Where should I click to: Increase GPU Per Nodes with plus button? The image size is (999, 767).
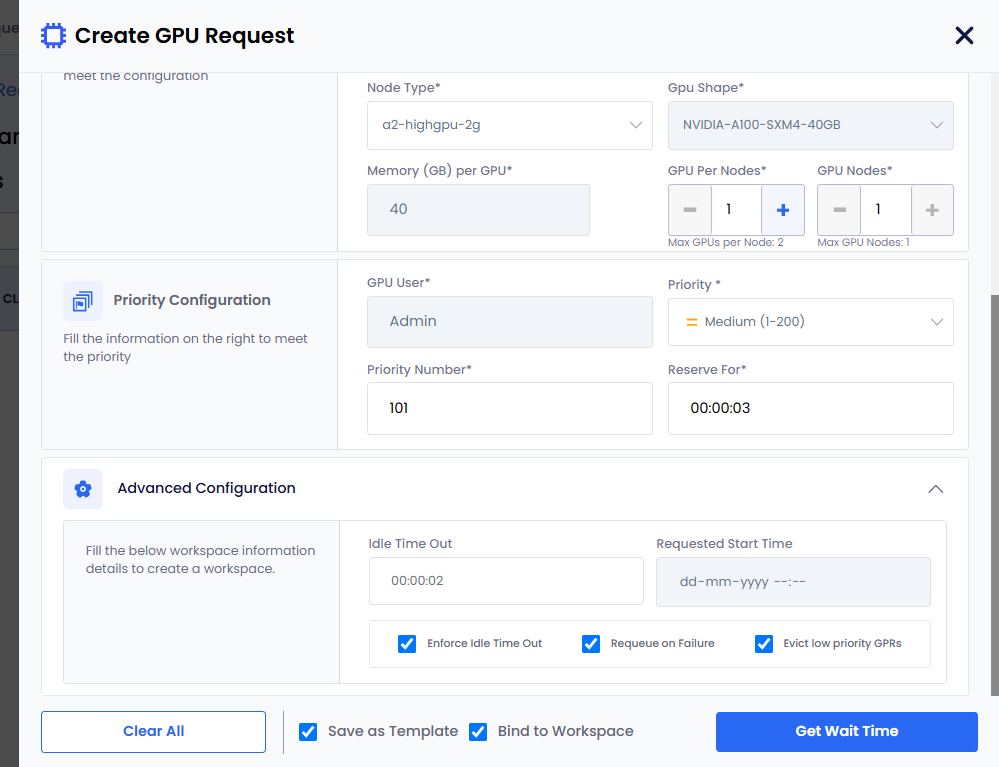(x=783, y=210)
